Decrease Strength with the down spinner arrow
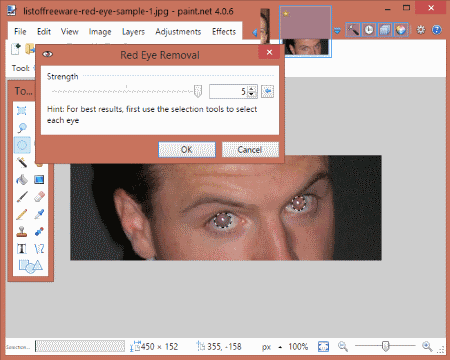This screenshot has height=360, width=450. (x=252, y=94)
